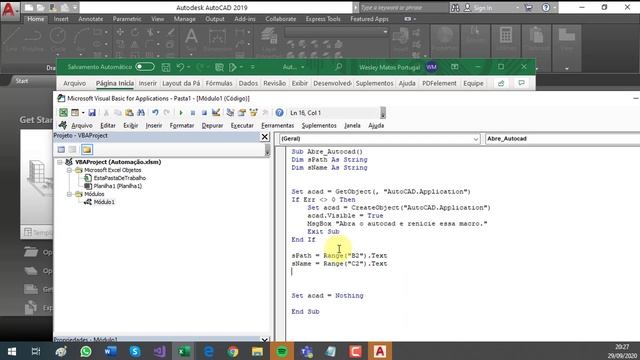Click the Set acad = Nothing code line
The height and width of the screenshot is (360, 640).
tap(327, 296)
